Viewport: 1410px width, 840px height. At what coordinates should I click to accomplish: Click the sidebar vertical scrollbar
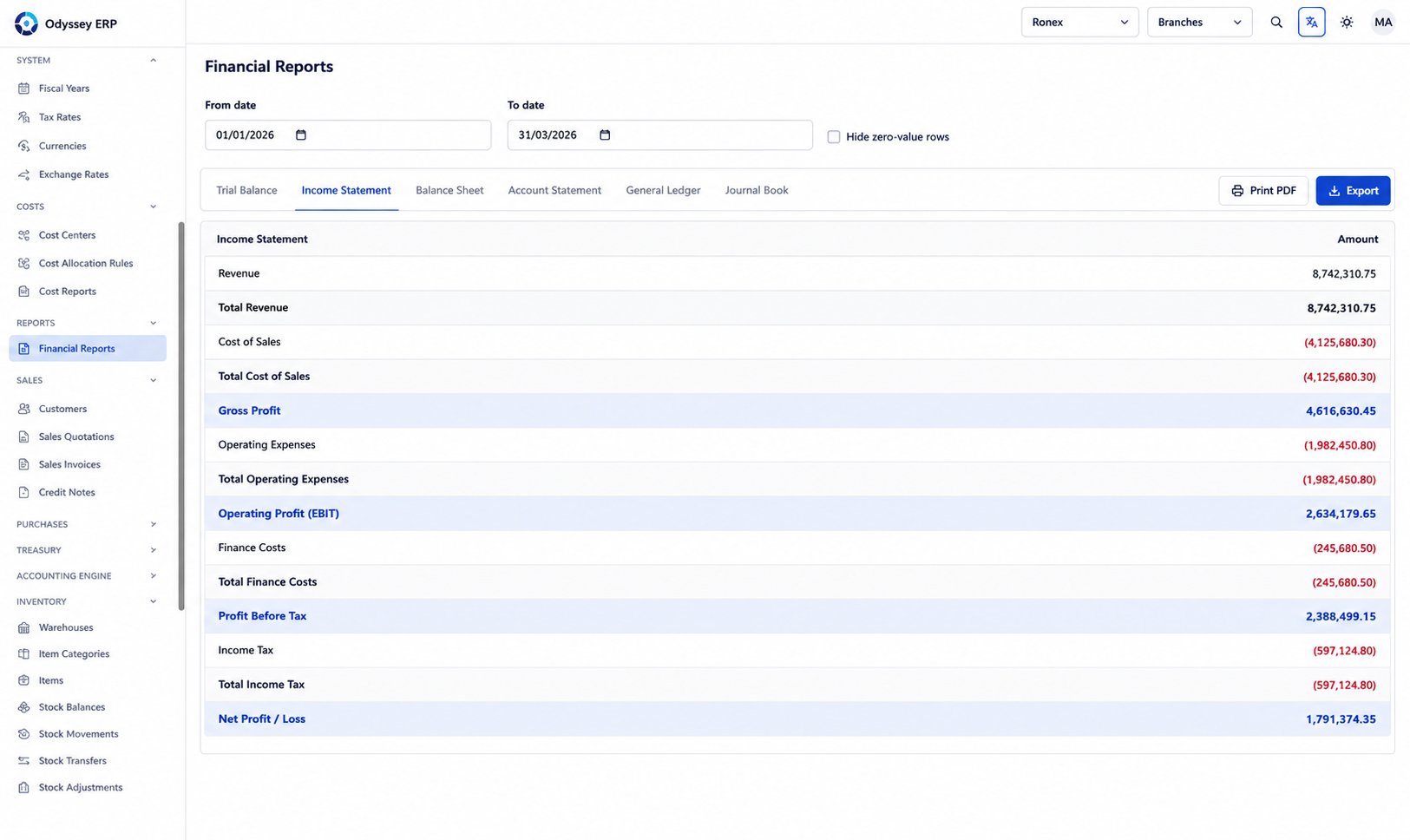click(181, 417)
